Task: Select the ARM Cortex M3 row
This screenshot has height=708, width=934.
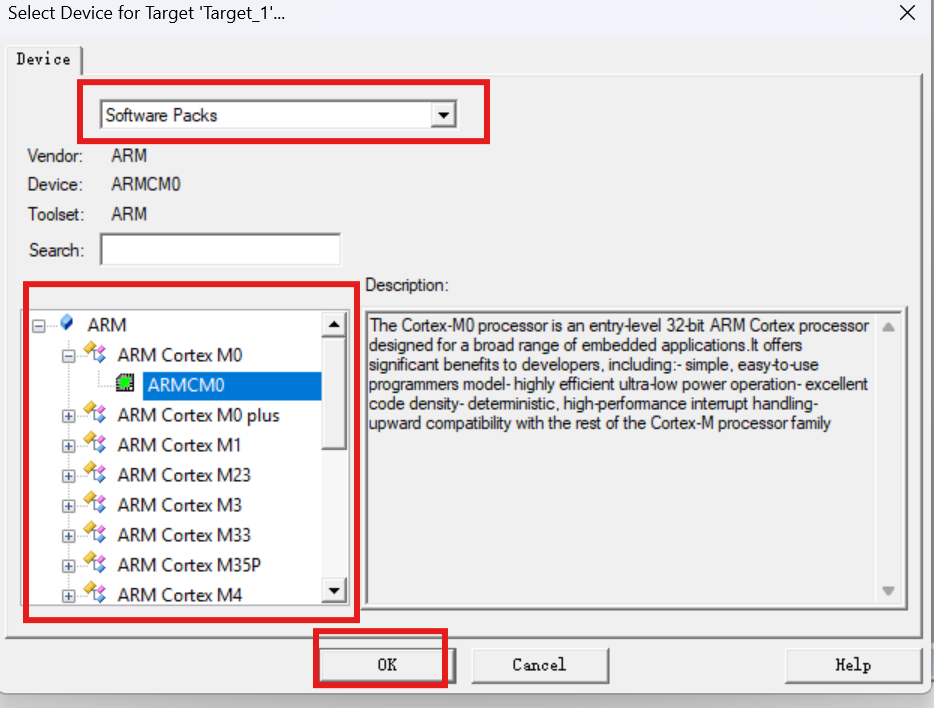Action: tap(179, 505)
